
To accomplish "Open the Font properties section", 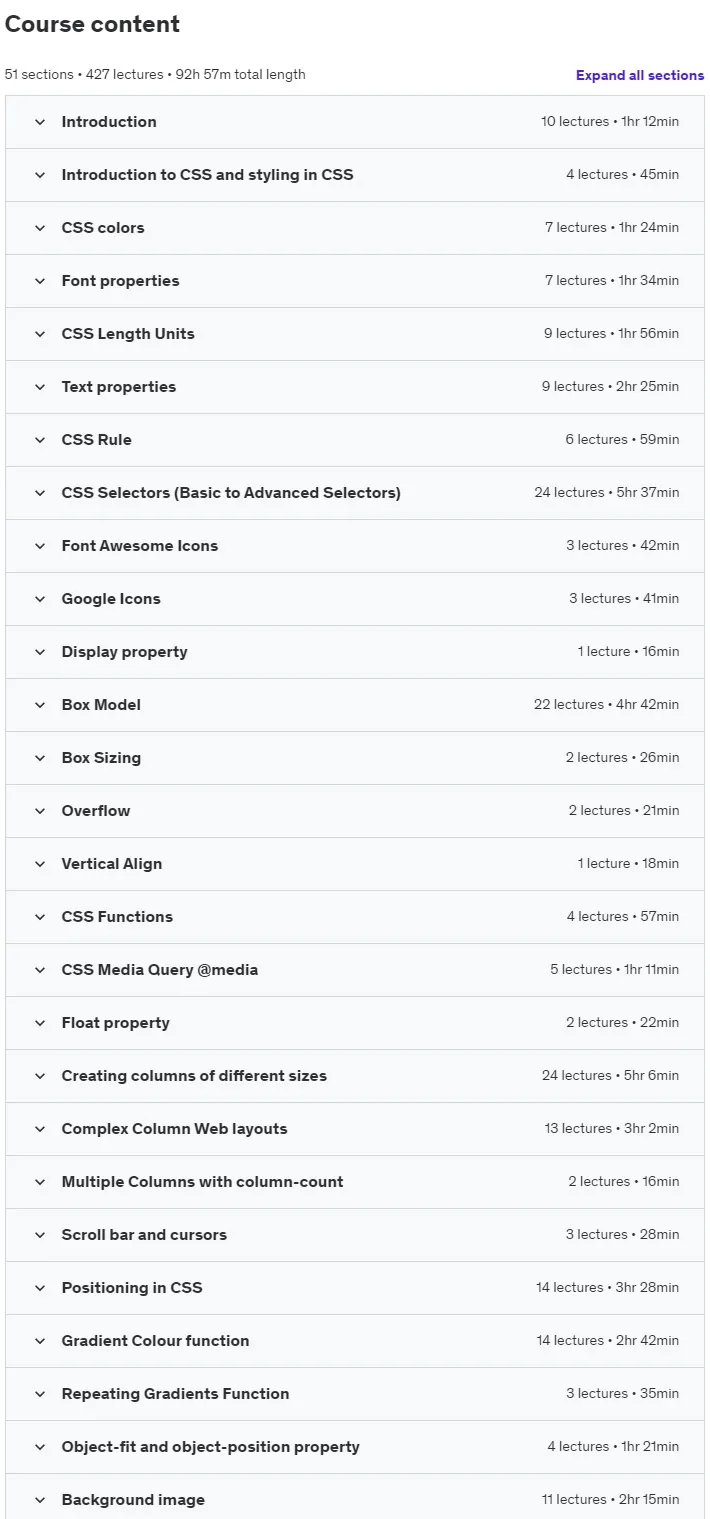I will tap(355, 281).
